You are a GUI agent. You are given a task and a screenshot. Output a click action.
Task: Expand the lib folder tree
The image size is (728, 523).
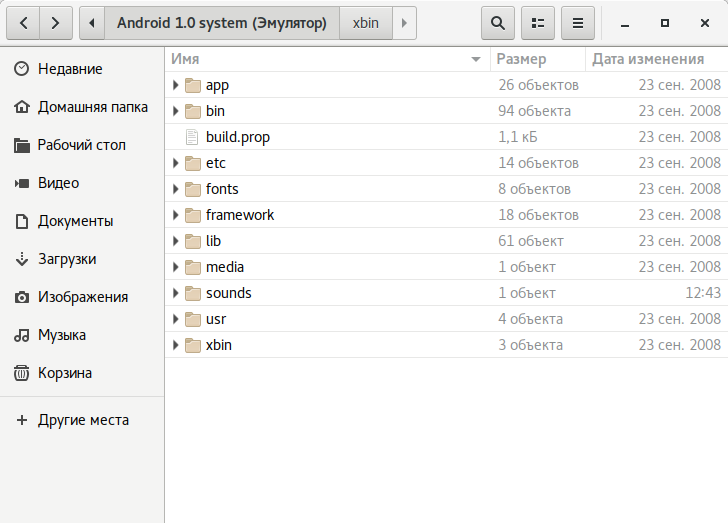pyautogui.click(x=176, y=241)
